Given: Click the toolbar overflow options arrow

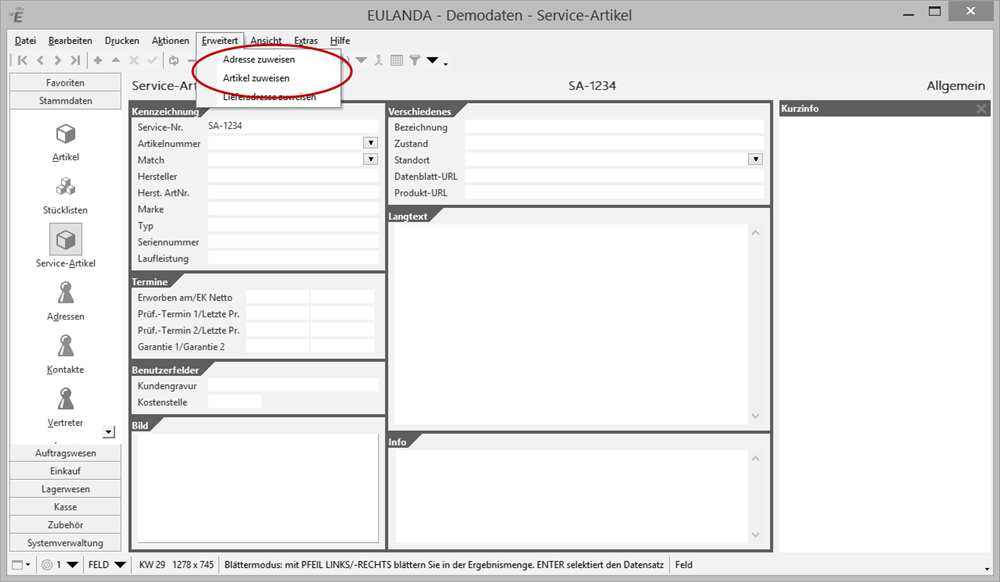Looking at the screenshot, I should tap(445, 64).
